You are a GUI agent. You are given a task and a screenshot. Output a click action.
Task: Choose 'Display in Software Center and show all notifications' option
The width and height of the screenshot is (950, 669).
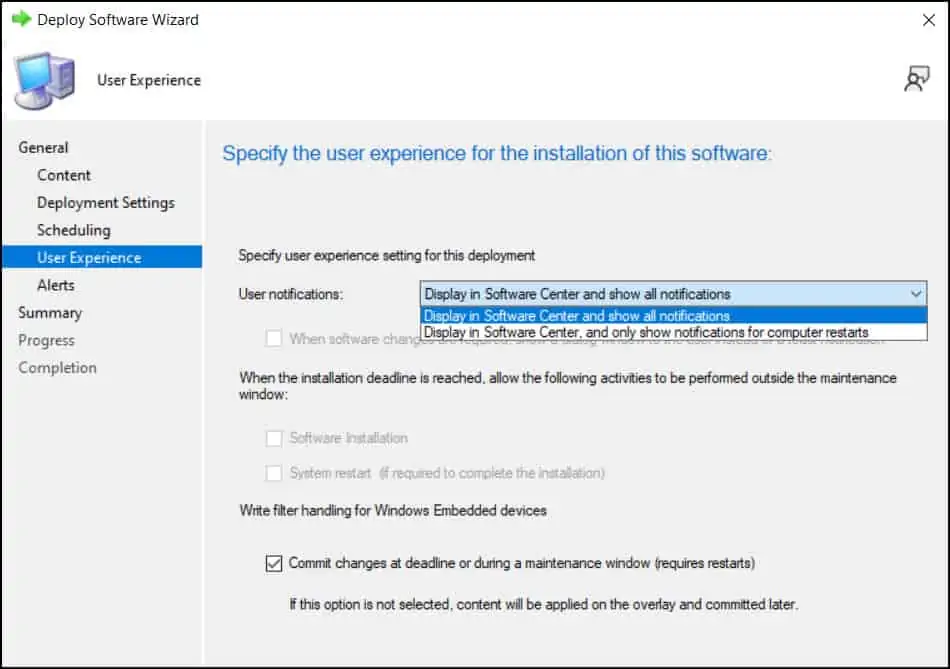click(x=673, y=316)
